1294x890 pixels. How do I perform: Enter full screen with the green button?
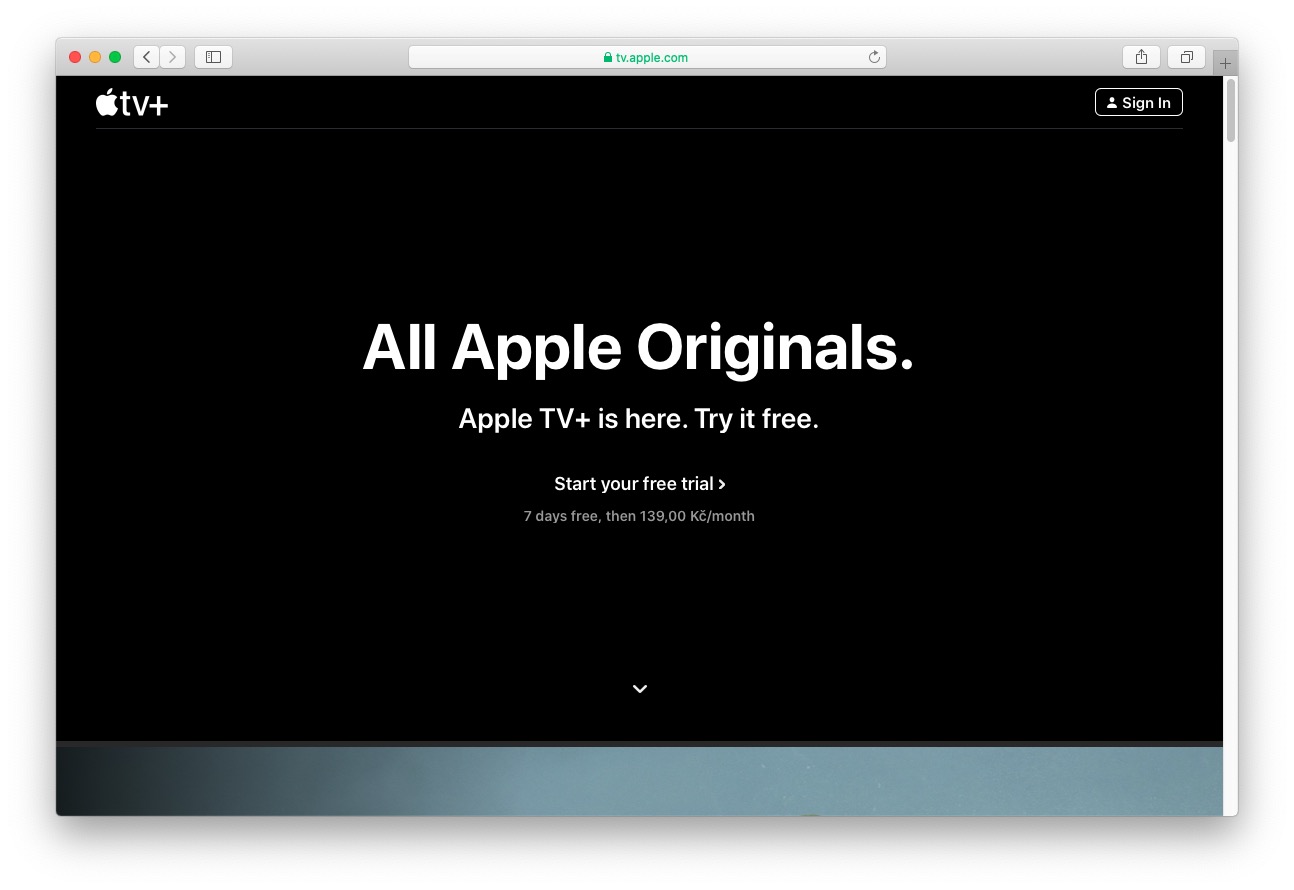click(115, 57)
